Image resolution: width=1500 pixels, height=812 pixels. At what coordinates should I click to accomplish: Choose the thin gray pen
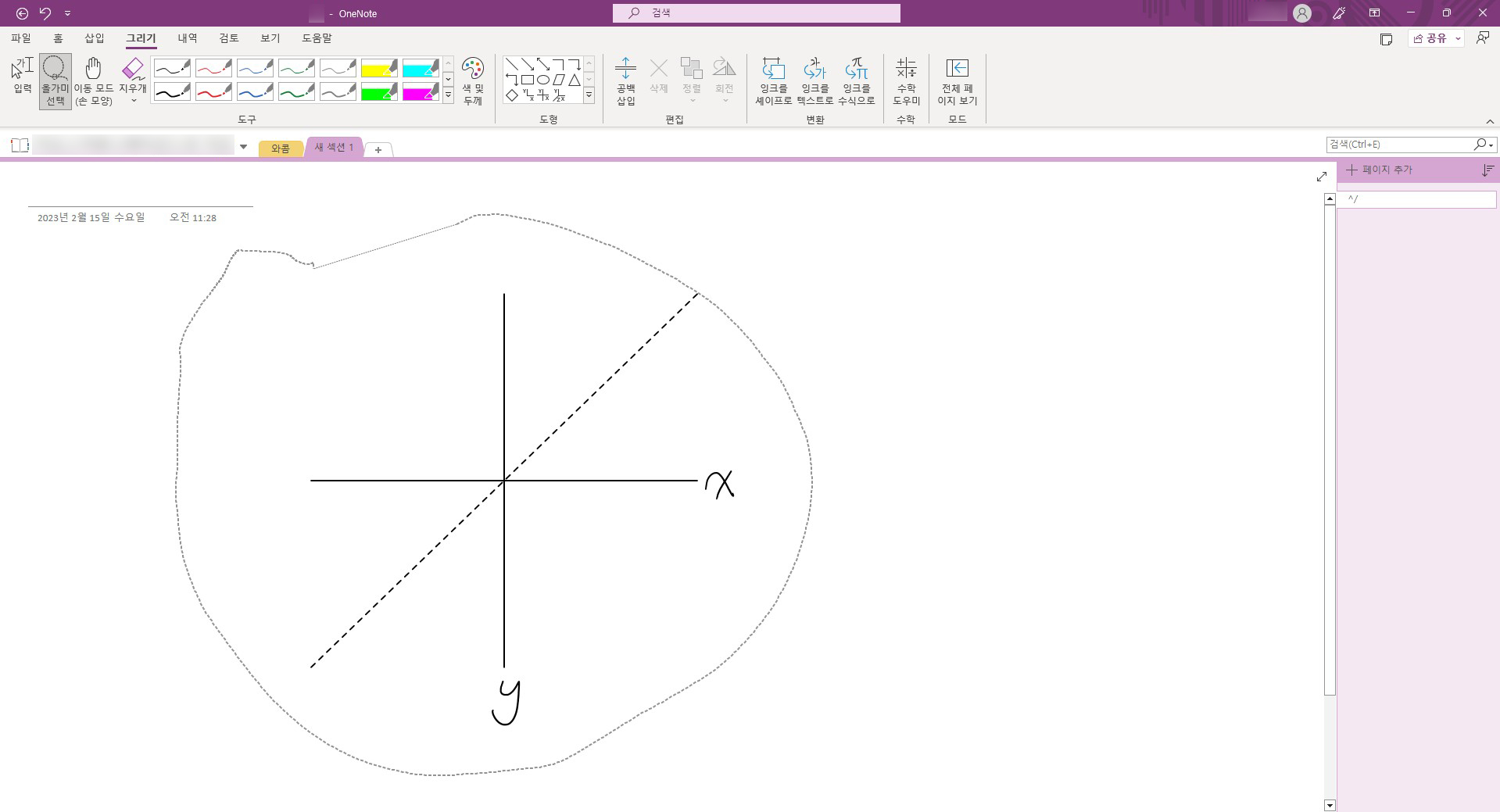coord(338,69)
